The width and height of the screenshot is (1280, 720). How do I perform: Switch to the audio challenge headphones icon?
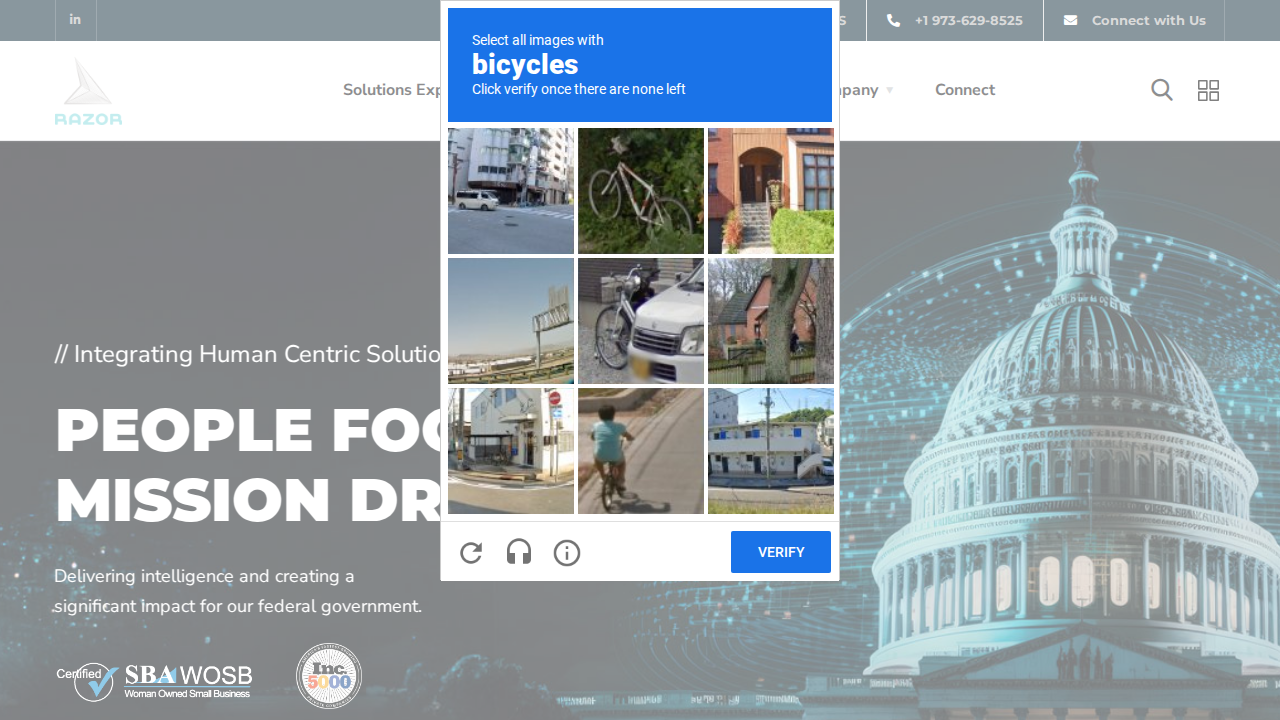519,552
